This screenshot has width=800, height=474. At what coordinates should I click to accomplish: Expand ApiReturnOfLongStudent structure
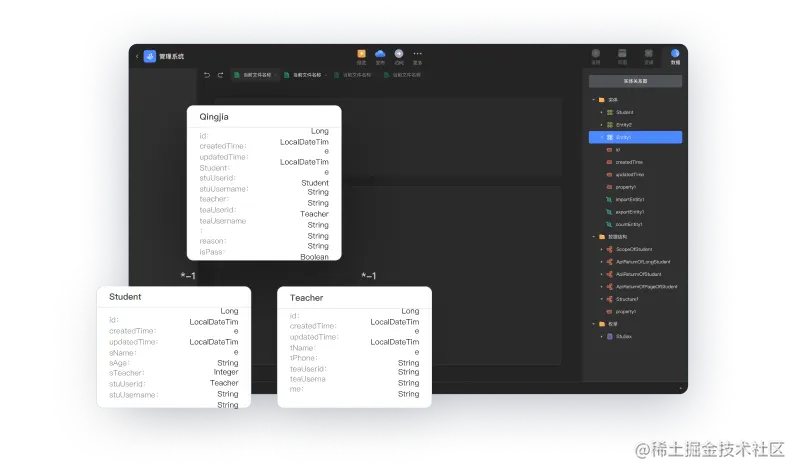[602, 262]
